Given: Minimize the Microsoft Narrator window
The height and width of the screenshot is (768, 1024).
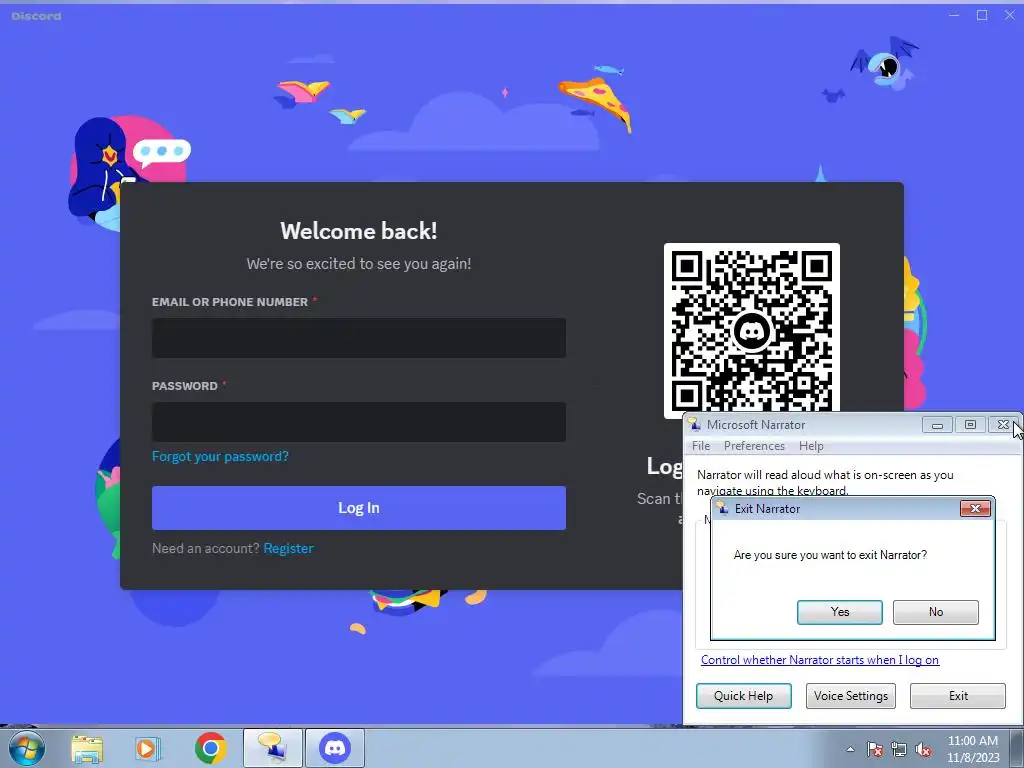Looking at the screenshot, I should [x=937, y=425].
